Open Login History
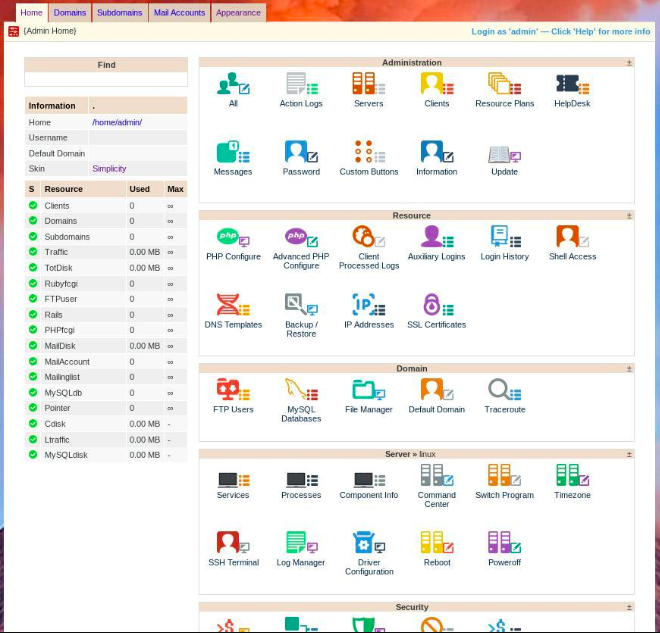This screenshot has width=660, height=633. coord(504,237)
